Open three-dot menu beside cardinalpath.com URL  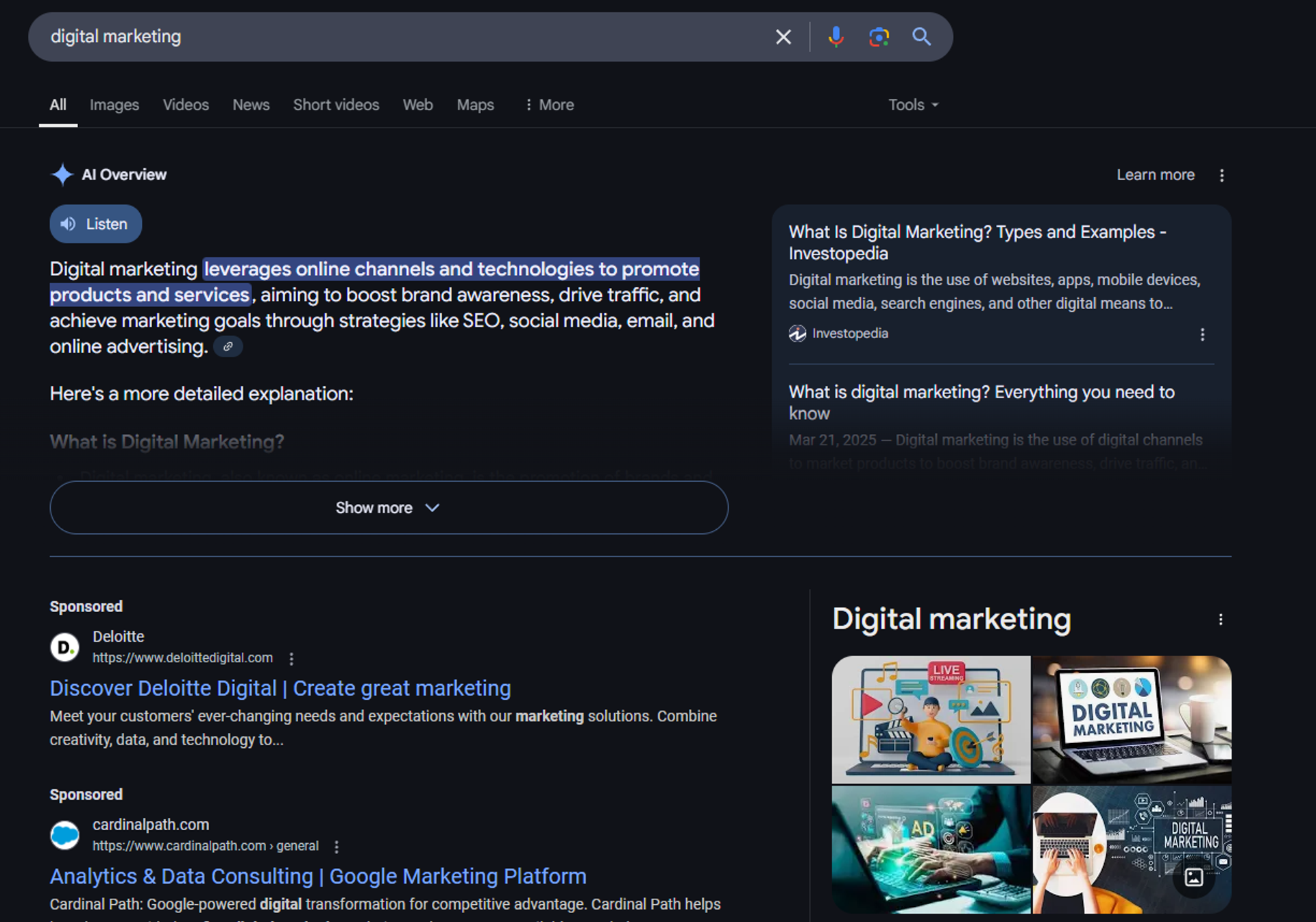pyautogui.click(x=337, y=847)
